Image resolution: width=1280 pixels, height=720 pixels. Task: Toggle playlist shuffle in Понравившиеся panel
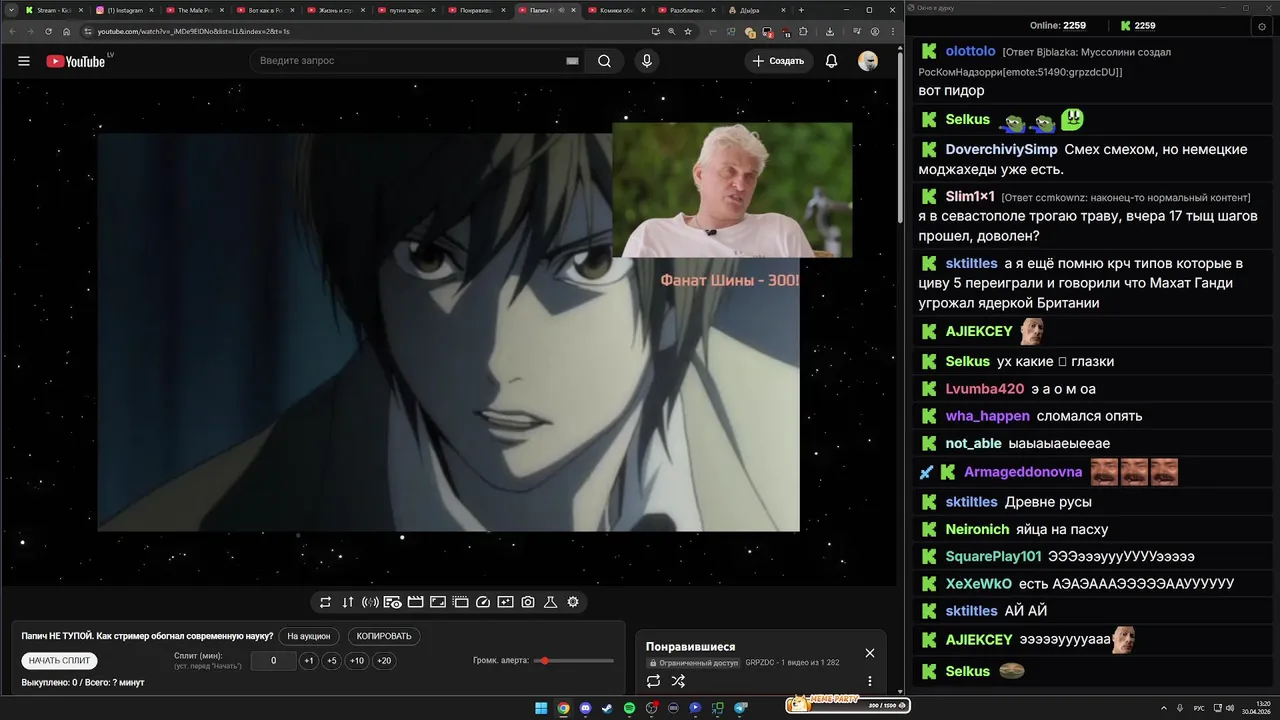(678, 681)
